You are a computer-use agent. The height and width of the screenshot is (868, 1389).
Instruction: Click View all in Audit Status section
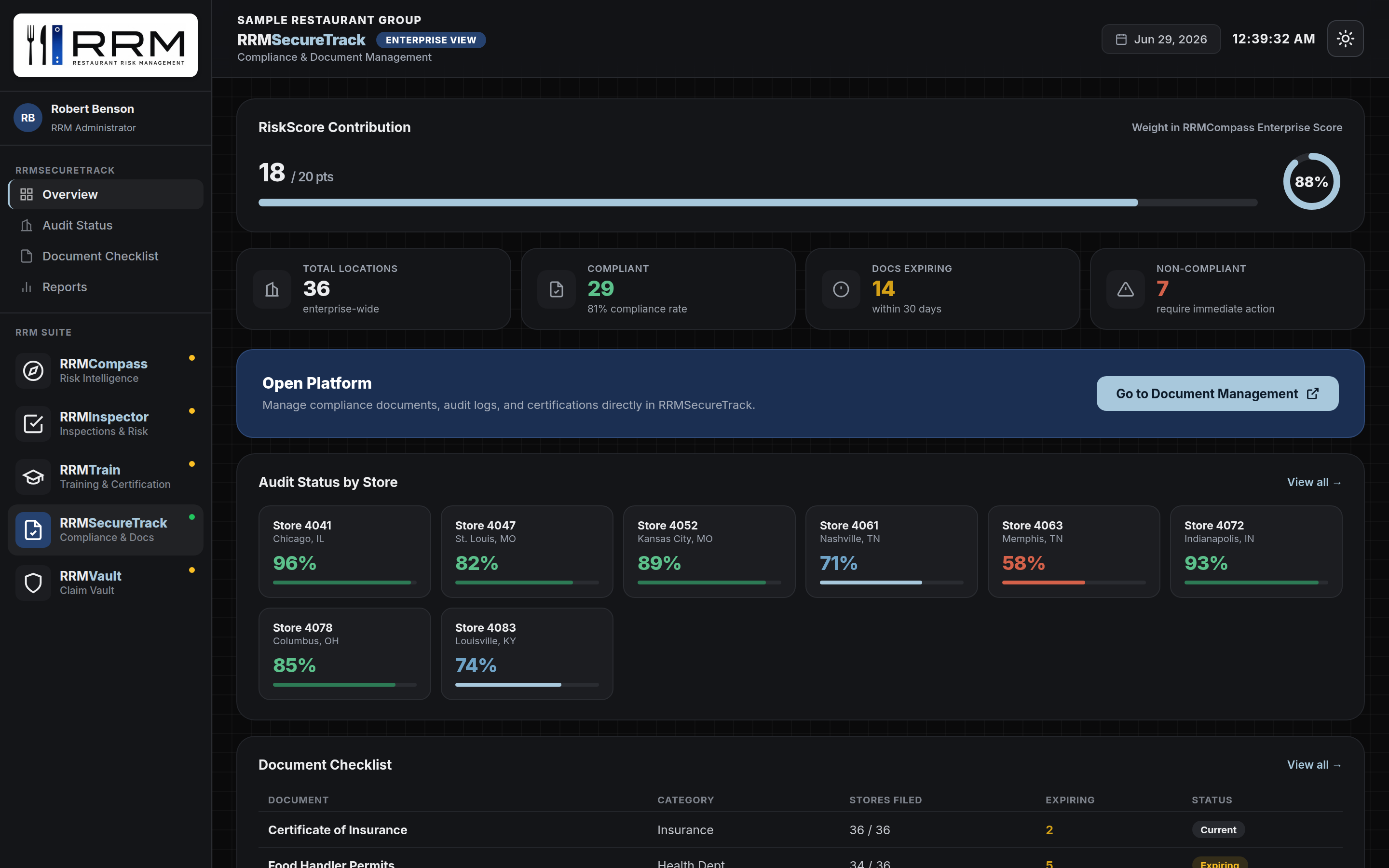point(1314,482)
